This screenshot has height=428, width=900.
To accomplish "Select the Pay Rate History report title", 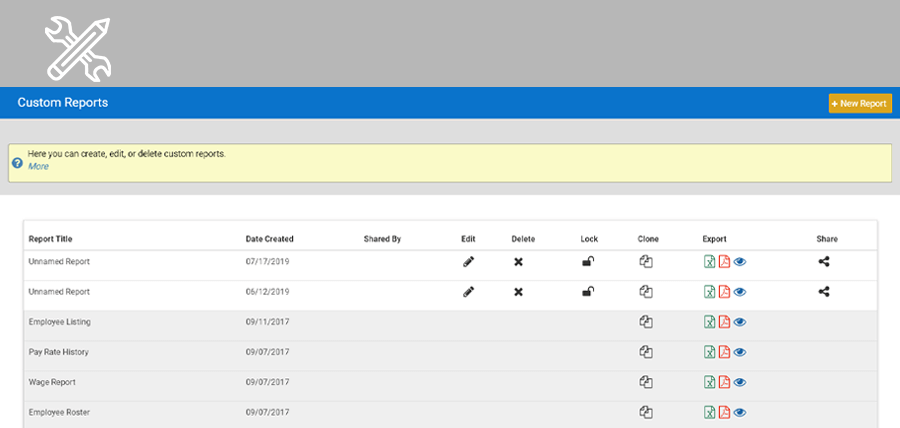I will [59, 352].
